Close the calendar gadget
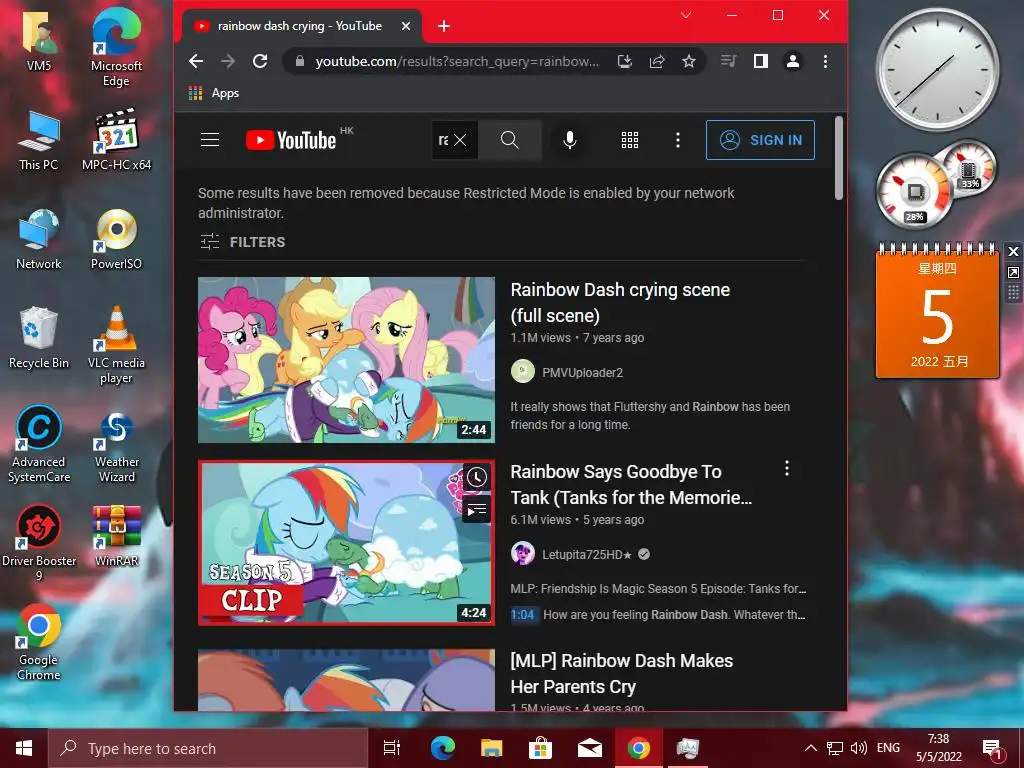 point(1013,251)
